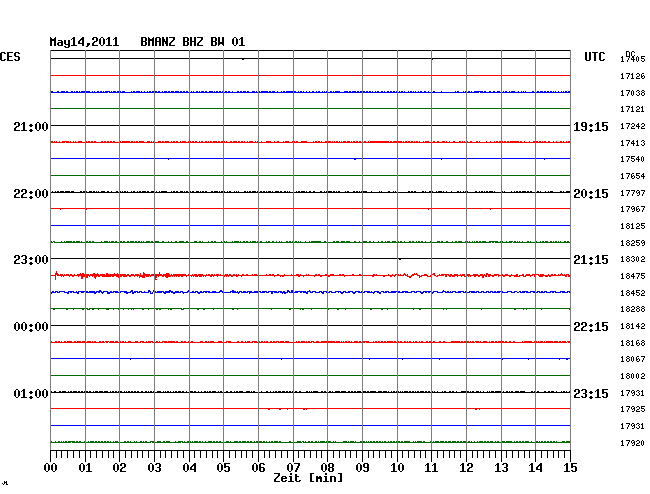The width and height of the screenshot is (650, 494).
Task: Select the DC offset value 18168
Action: click(x=633, y=343)
